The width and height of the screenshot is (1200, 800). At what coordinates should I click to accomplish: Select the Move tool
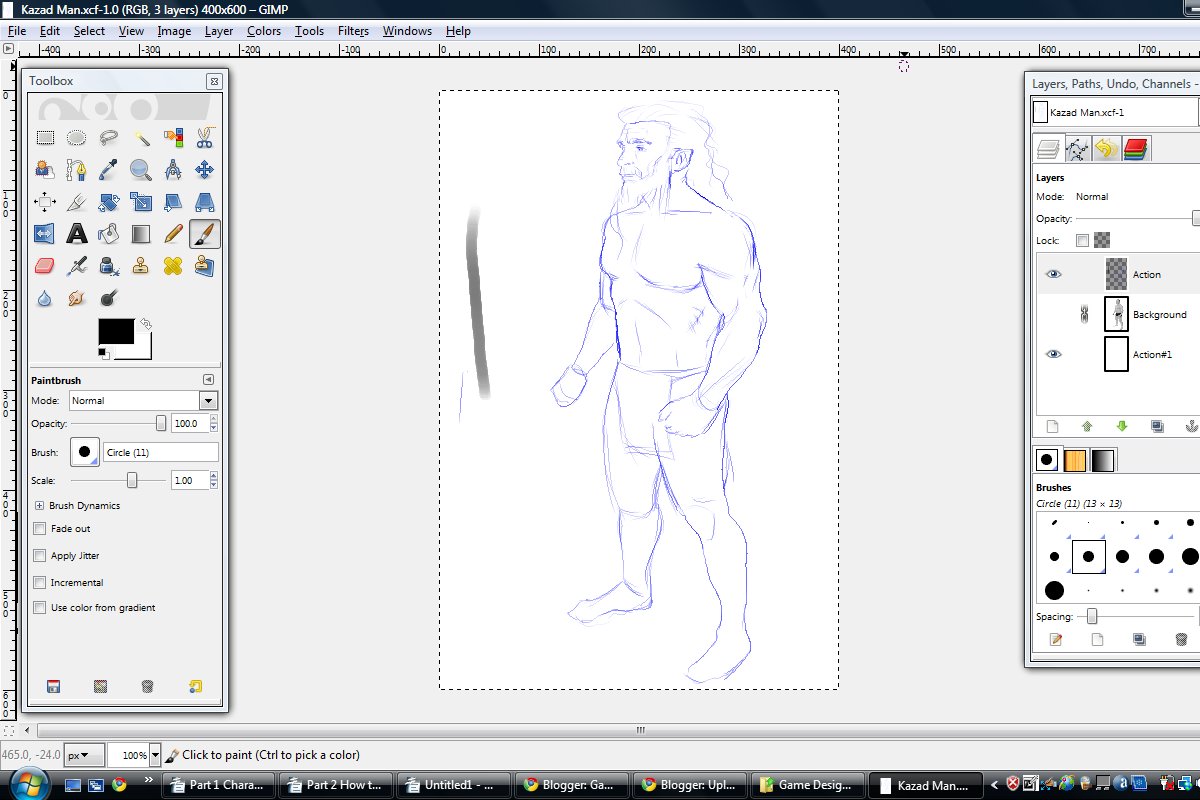205,170
